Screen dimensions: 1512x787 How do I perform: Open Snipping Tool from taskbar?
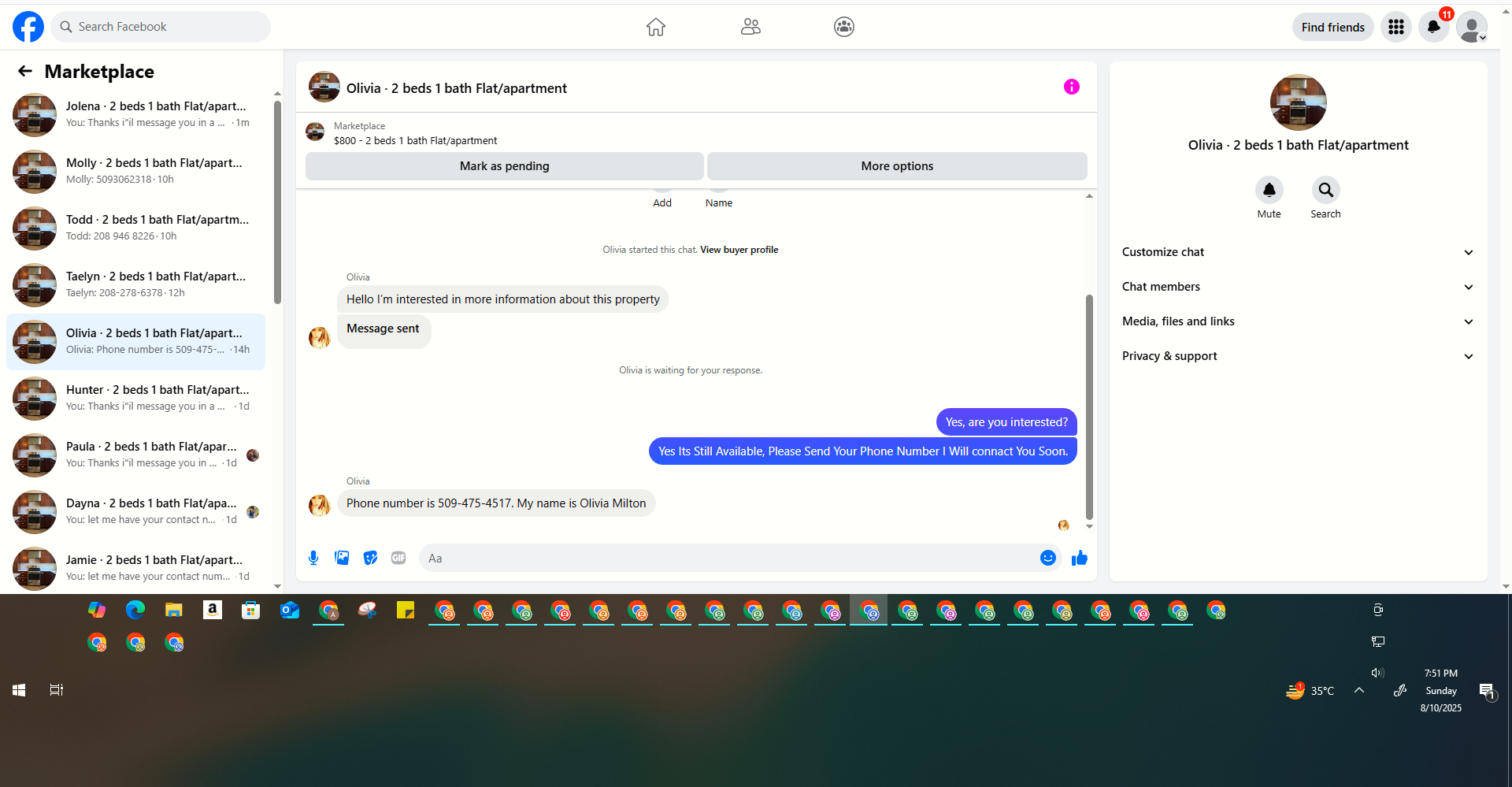(x=367, y=610)
